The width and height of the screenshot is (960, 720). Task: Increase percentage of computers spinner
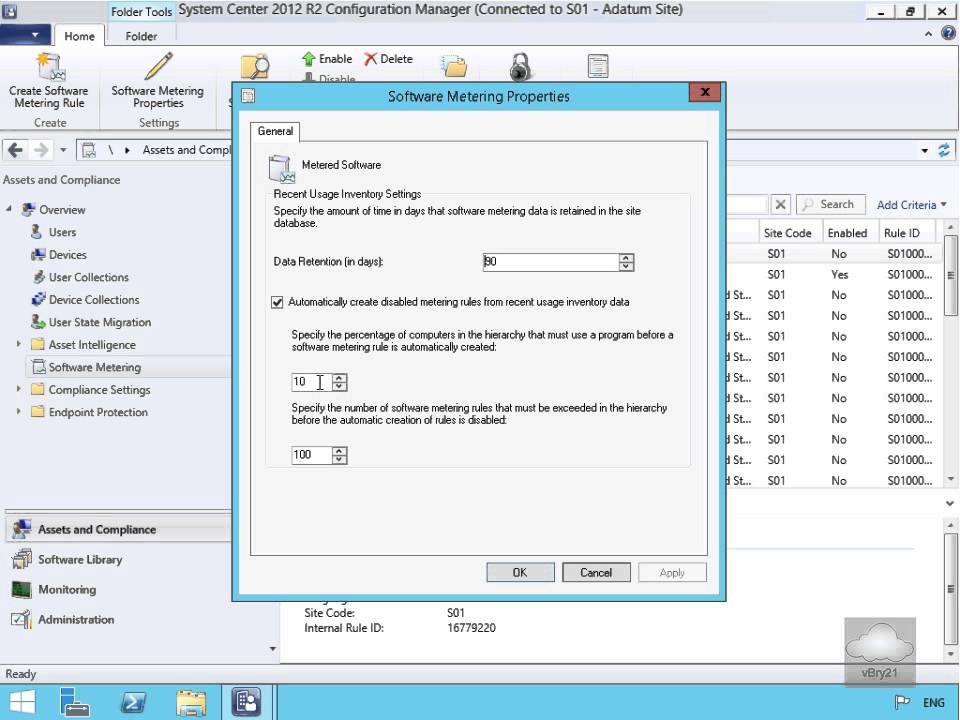tap(339, 378)
